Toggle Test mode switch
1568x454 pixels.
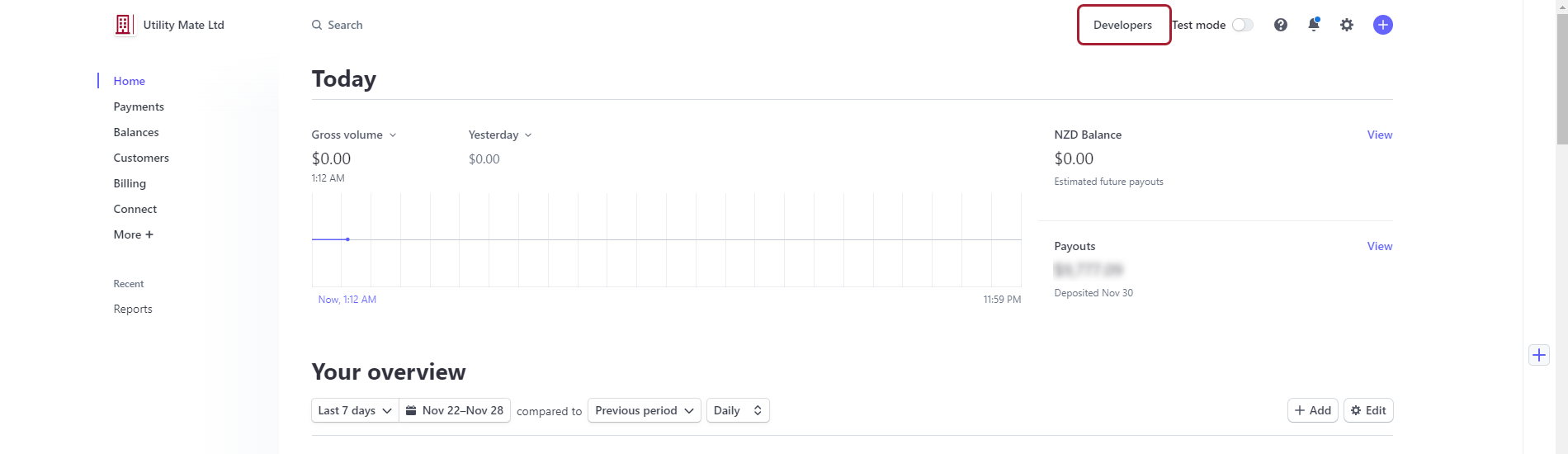click(1242, 25)
